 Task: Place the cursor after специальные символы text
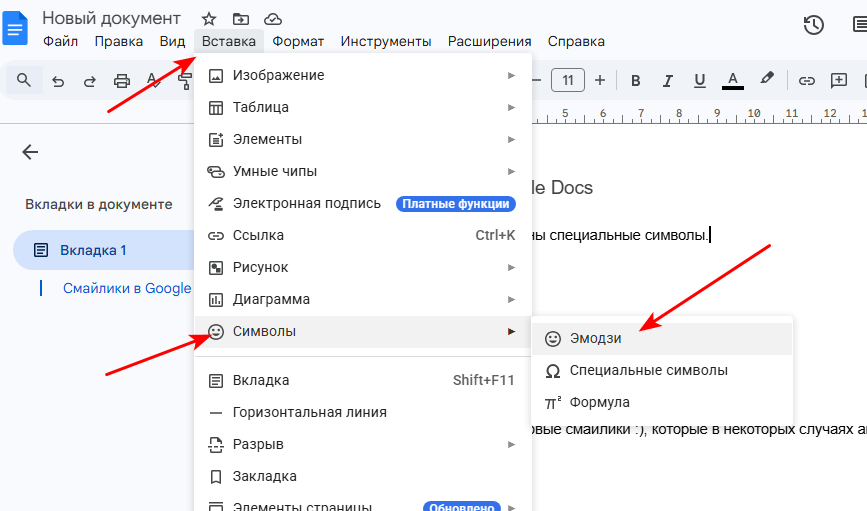click(709, 236)
